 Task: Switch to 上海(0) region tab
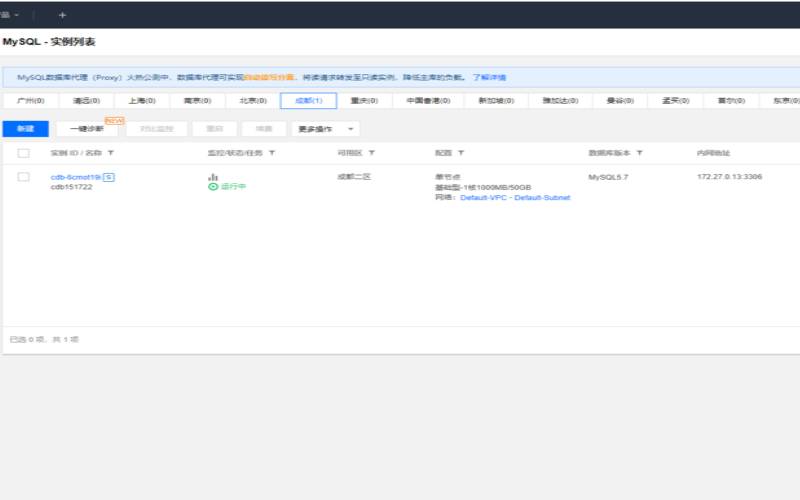(x=142, y=101)
